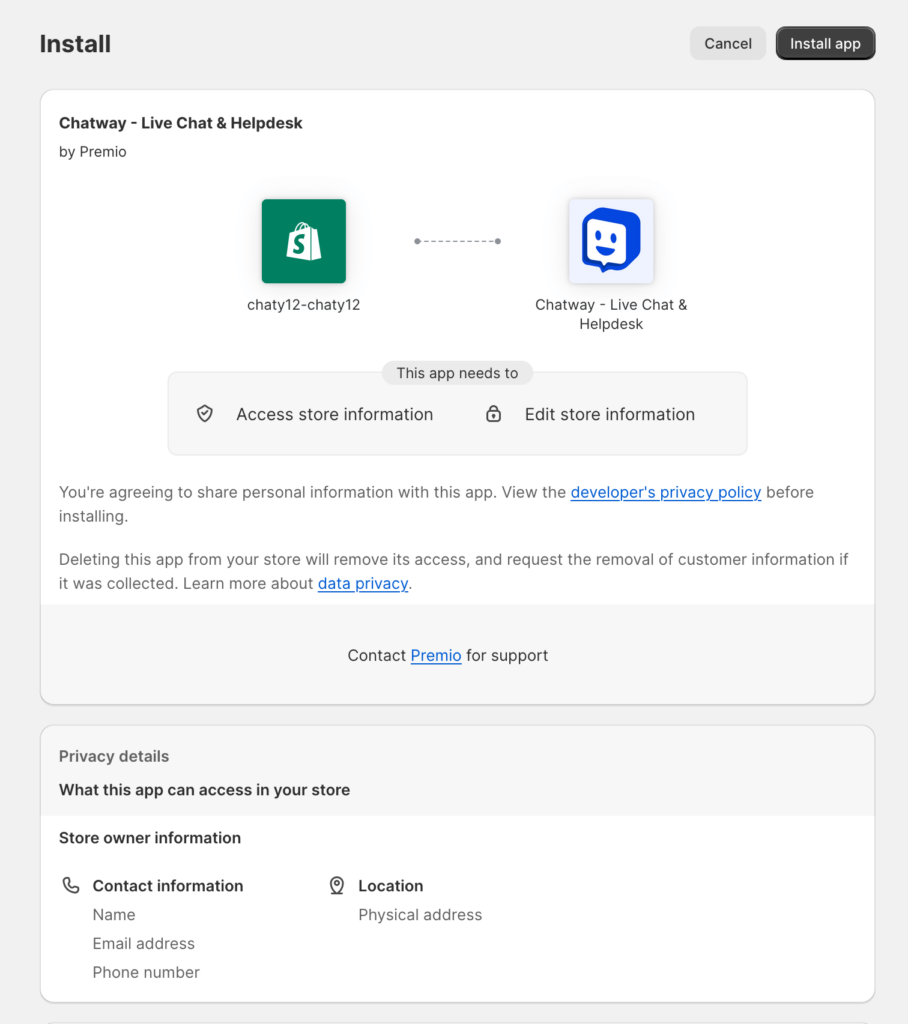908x1024 pixels.
Task: Click the Privacy details section header
Action: 114,756
